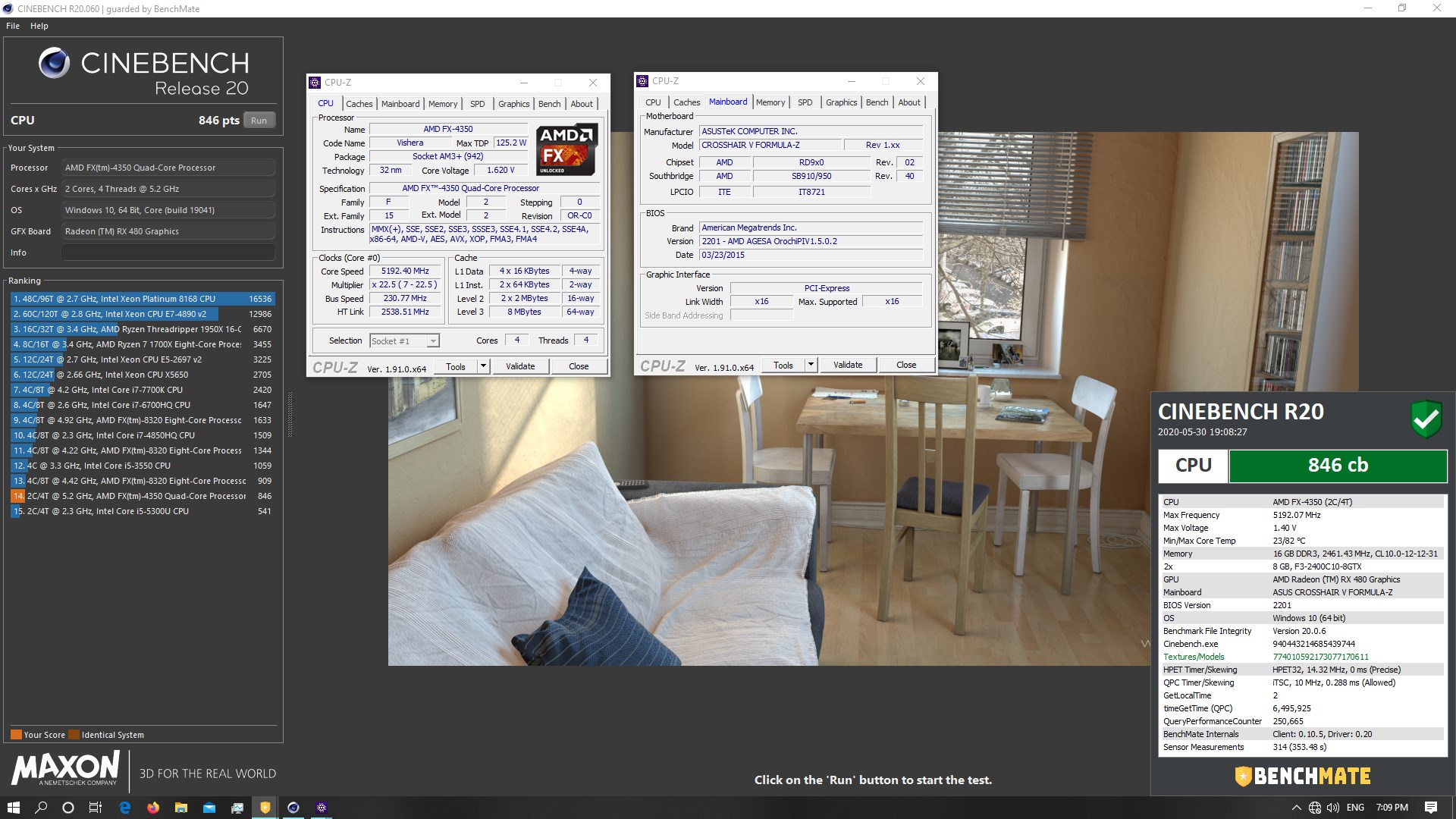Launch Microsoft Edge from the taskbar
Image resolution: width=1456 pixels, height=819 pixels.
125,808
